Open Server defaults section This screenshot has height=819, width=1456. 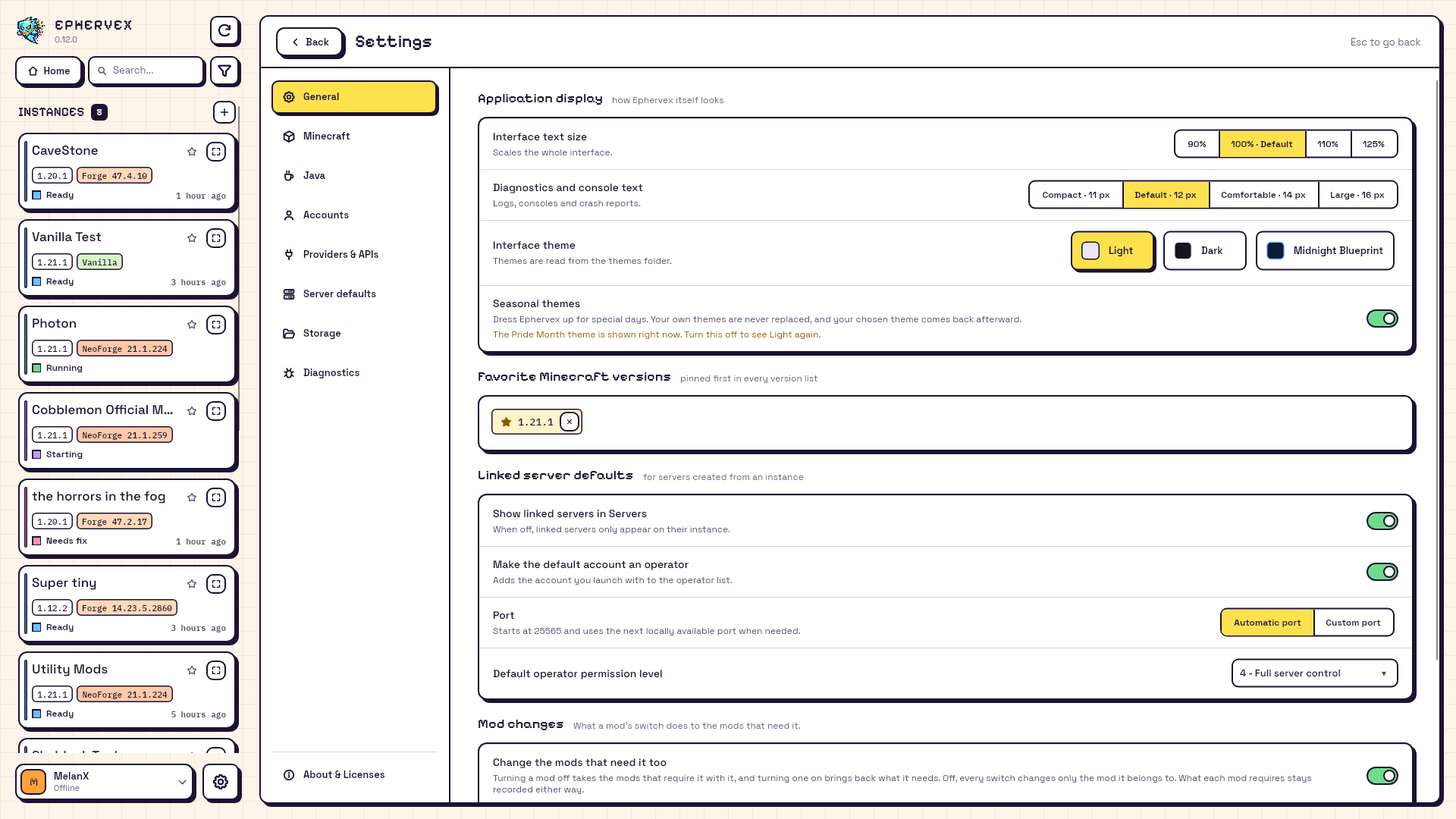[354, 294]
